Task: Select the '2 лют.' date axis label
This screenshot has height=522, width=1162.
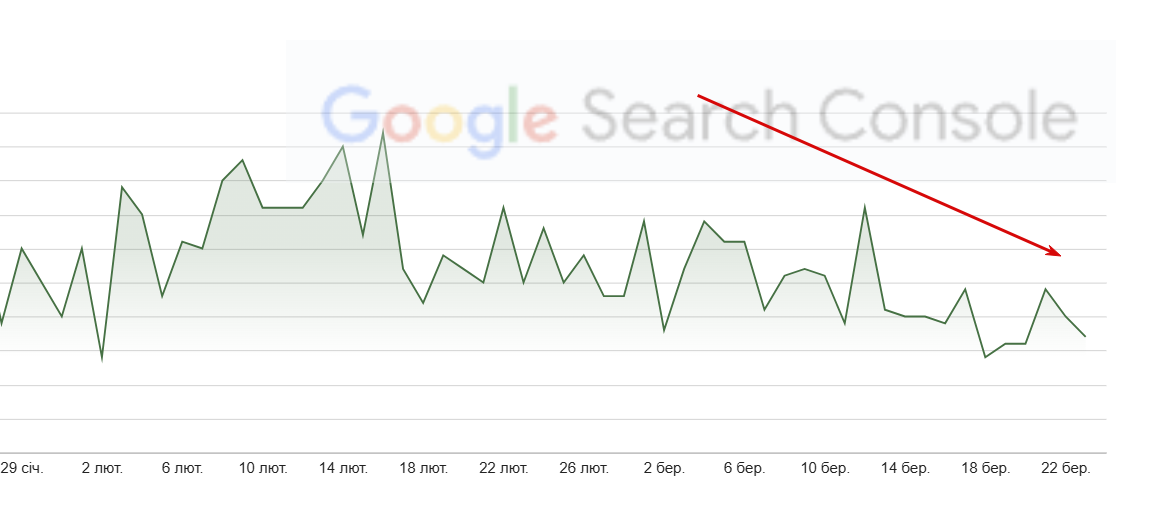Action: [x=102, y=469]
